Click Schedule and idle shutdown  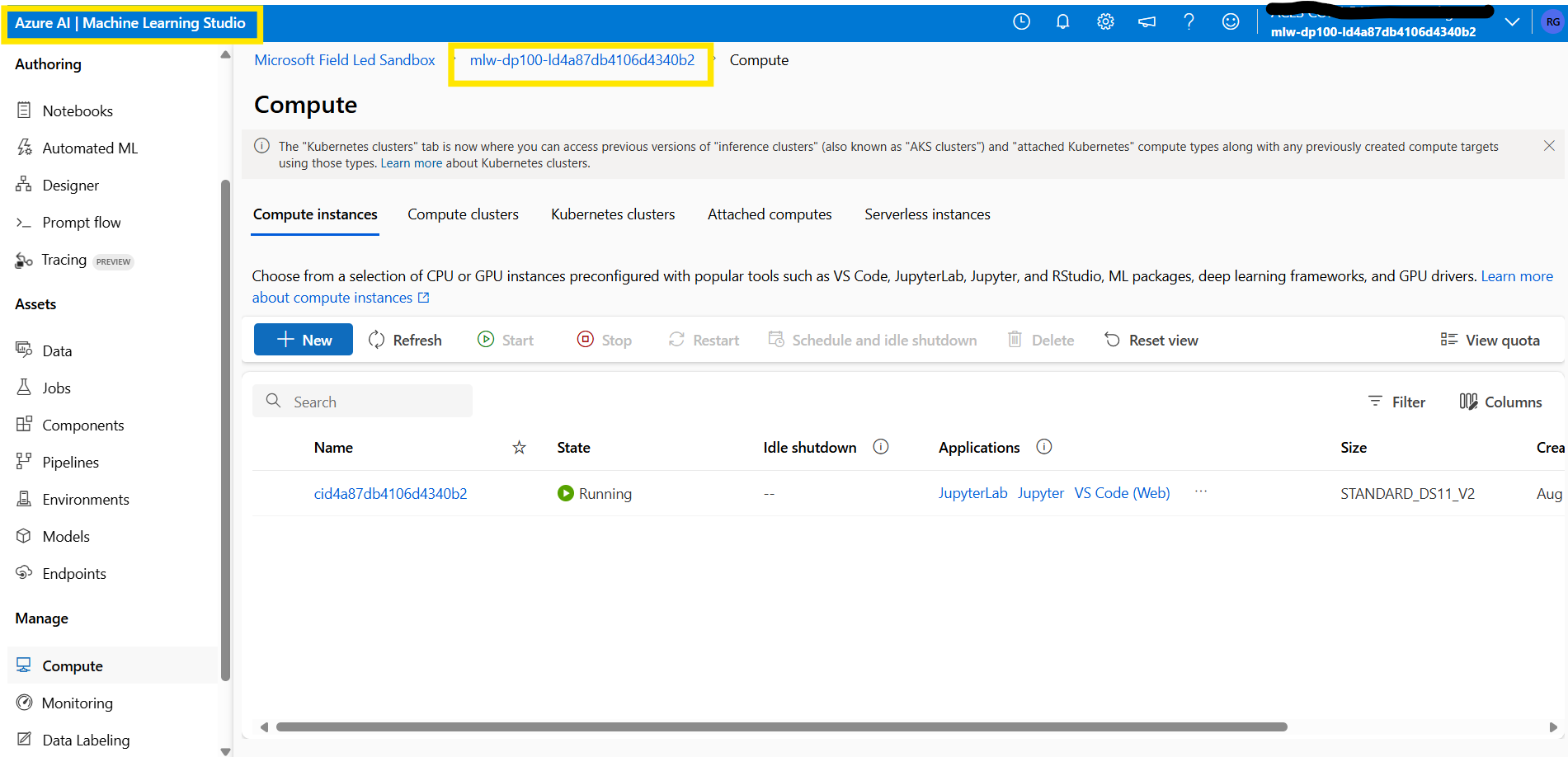pyautogui.click(x=872, y=340)
